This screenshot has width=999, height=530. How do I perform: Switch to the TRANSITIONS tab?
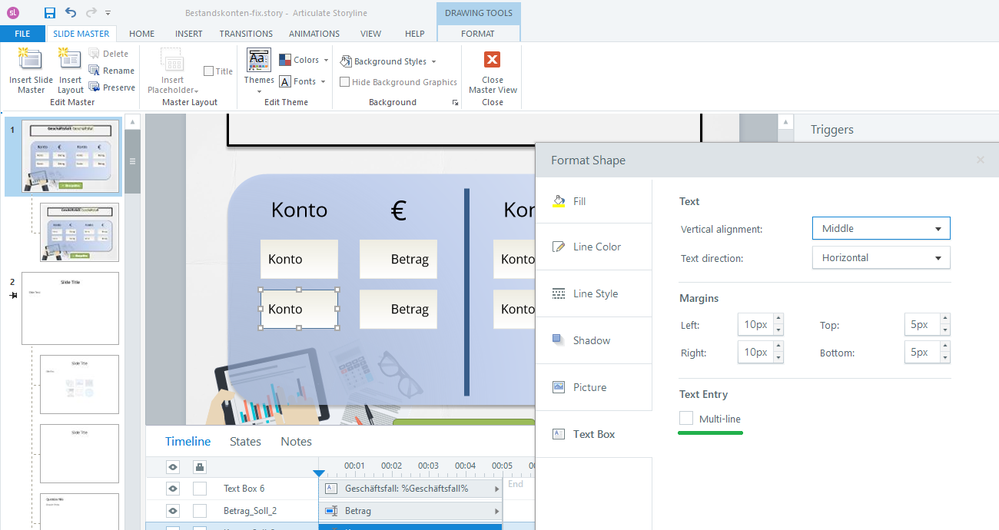click(246, 33)
